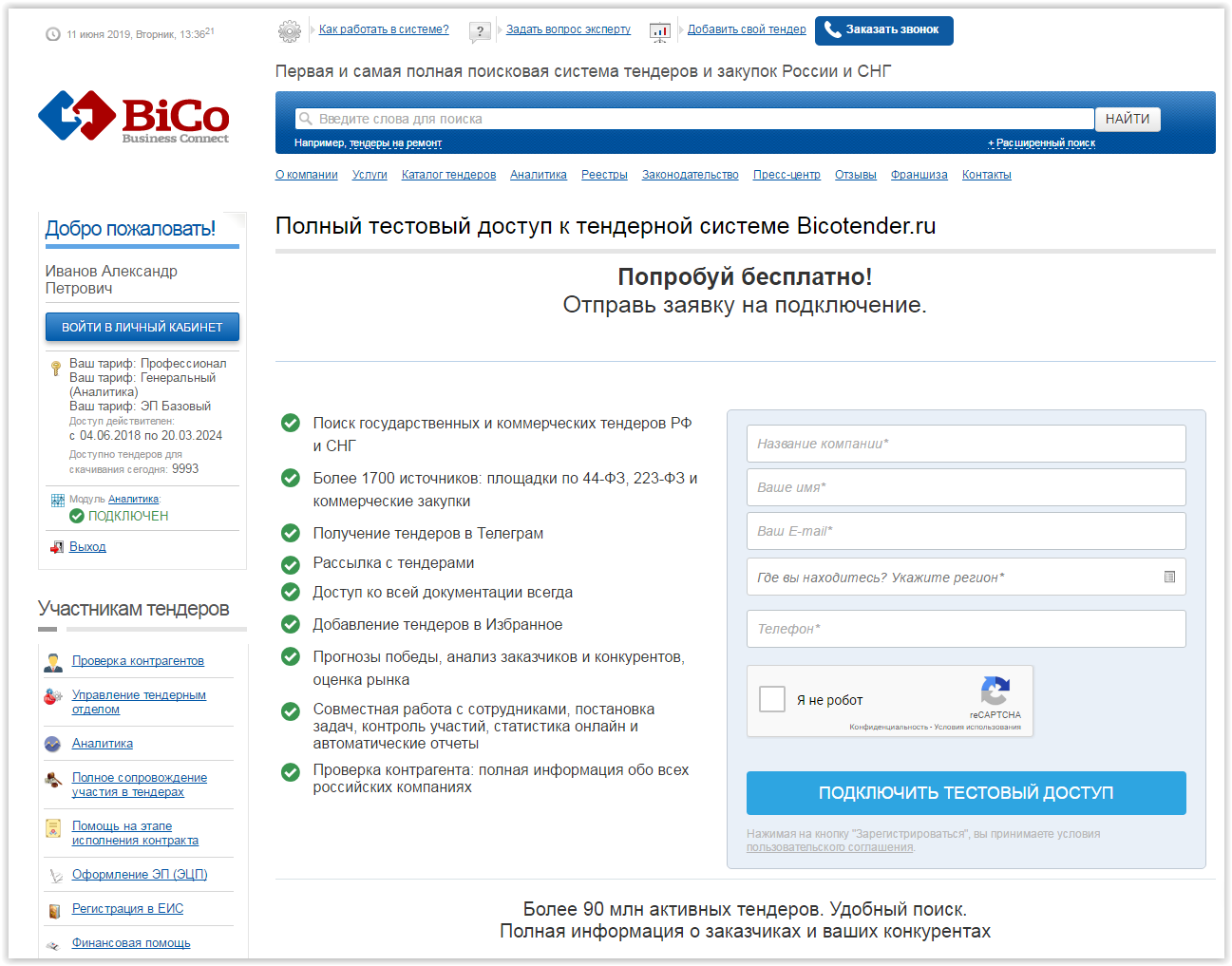Click the 'Заказать звонок' button
The image size is (1232, 966).
(x=884, y=30)
